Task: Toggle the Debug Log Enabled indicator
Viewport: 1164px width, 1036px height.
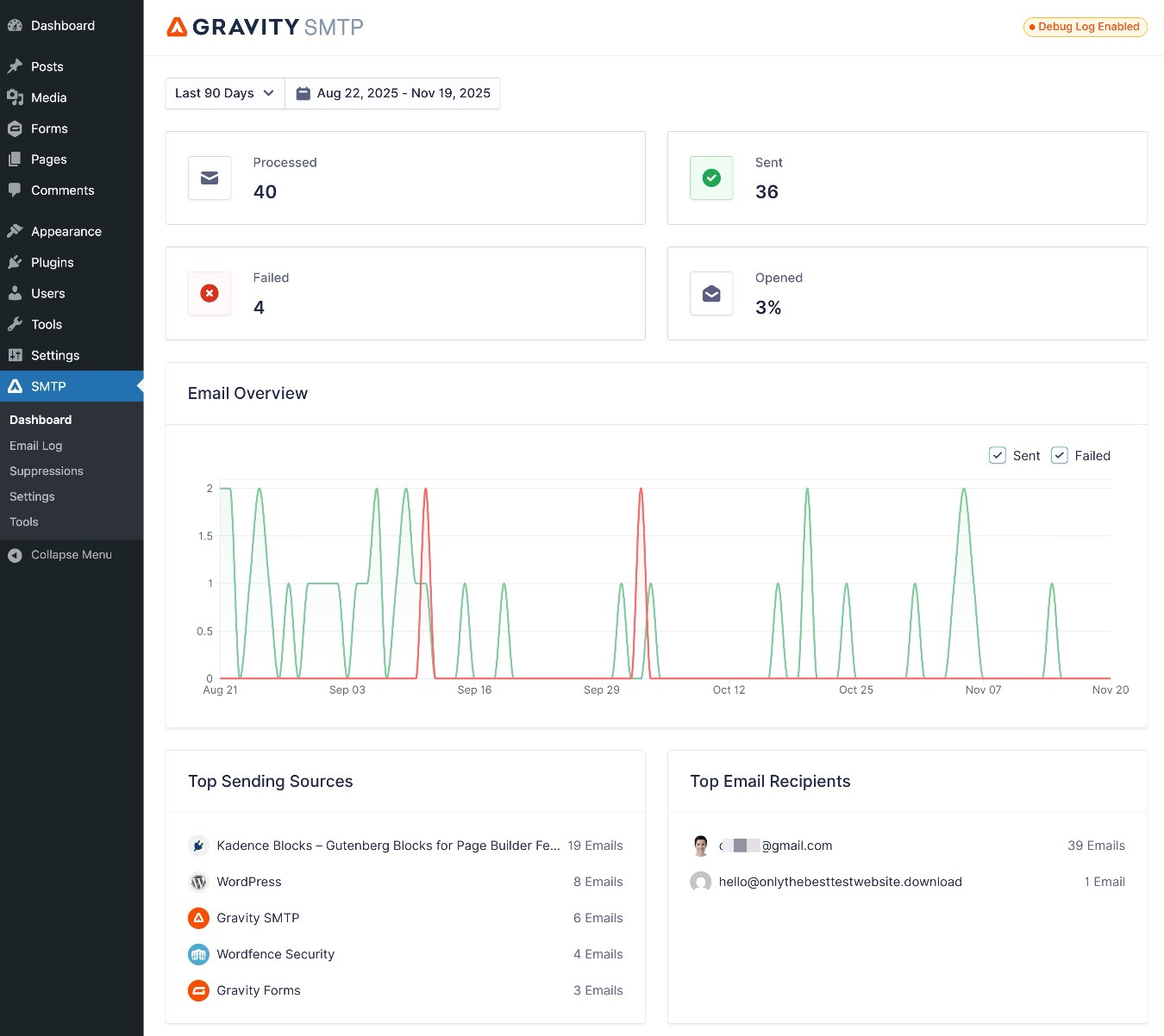Action: [x=1085, y=27]
